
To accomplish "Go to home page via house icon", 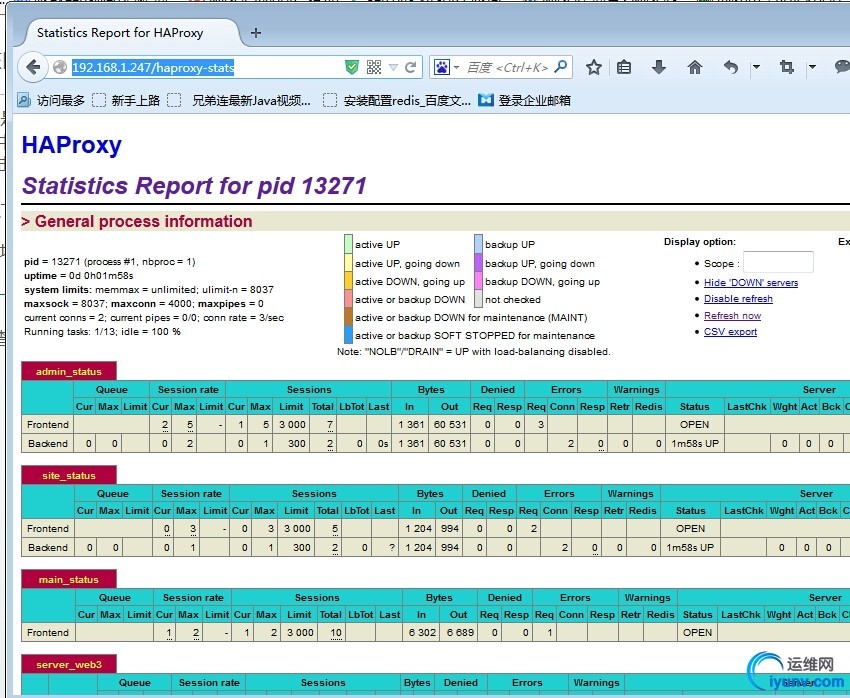I will pyautogui.click(x=694, y=67).
